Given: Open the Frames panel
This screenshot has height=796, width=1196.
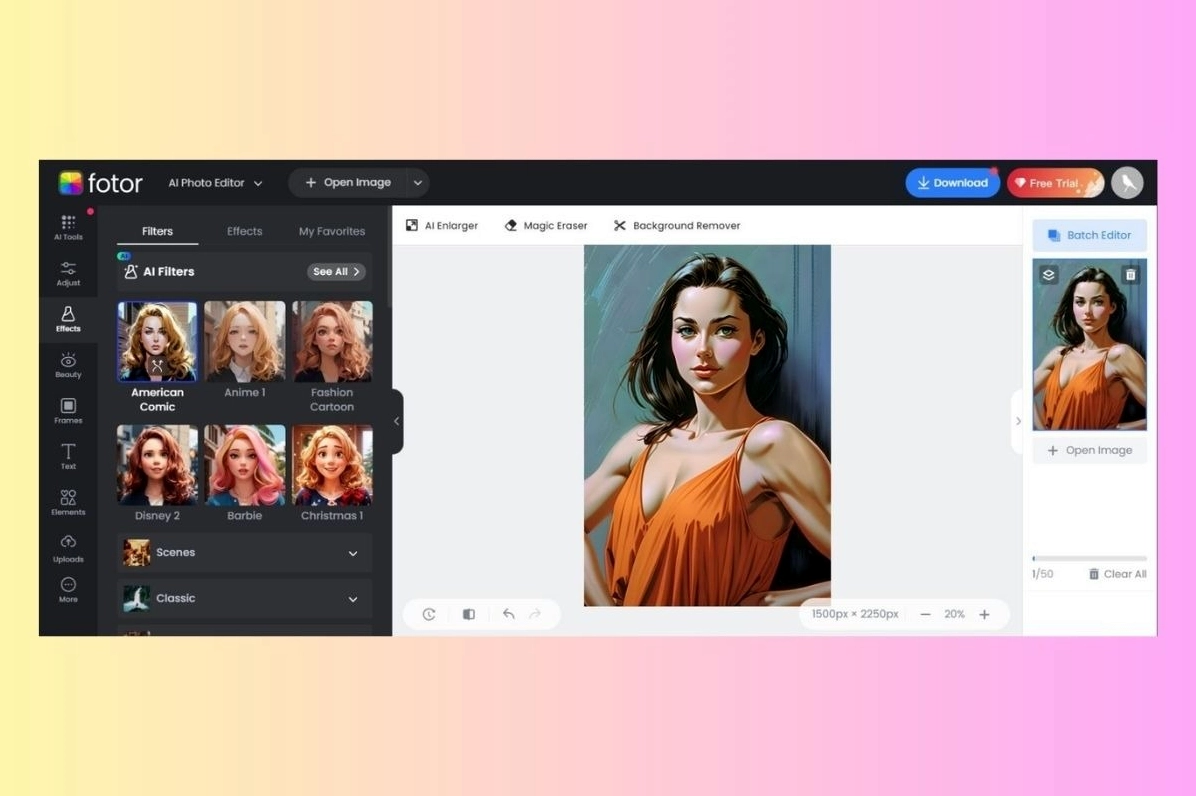Looking at the screenshot, I should (x=68, y=410).
